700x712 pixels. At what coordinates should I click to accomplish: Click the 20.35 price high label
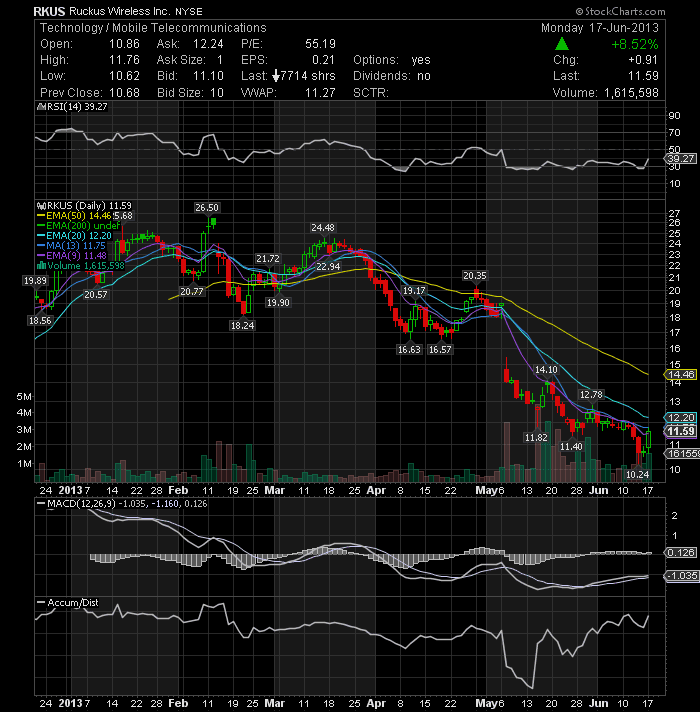pos(475,276)
